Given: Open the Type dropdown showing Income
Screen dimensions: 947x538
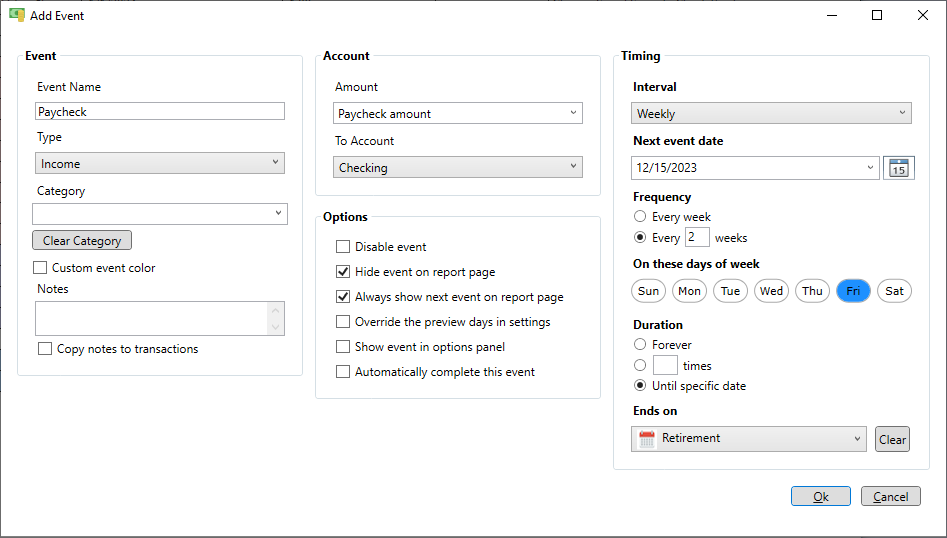Looking at the screenshot, I should (160, 163).
